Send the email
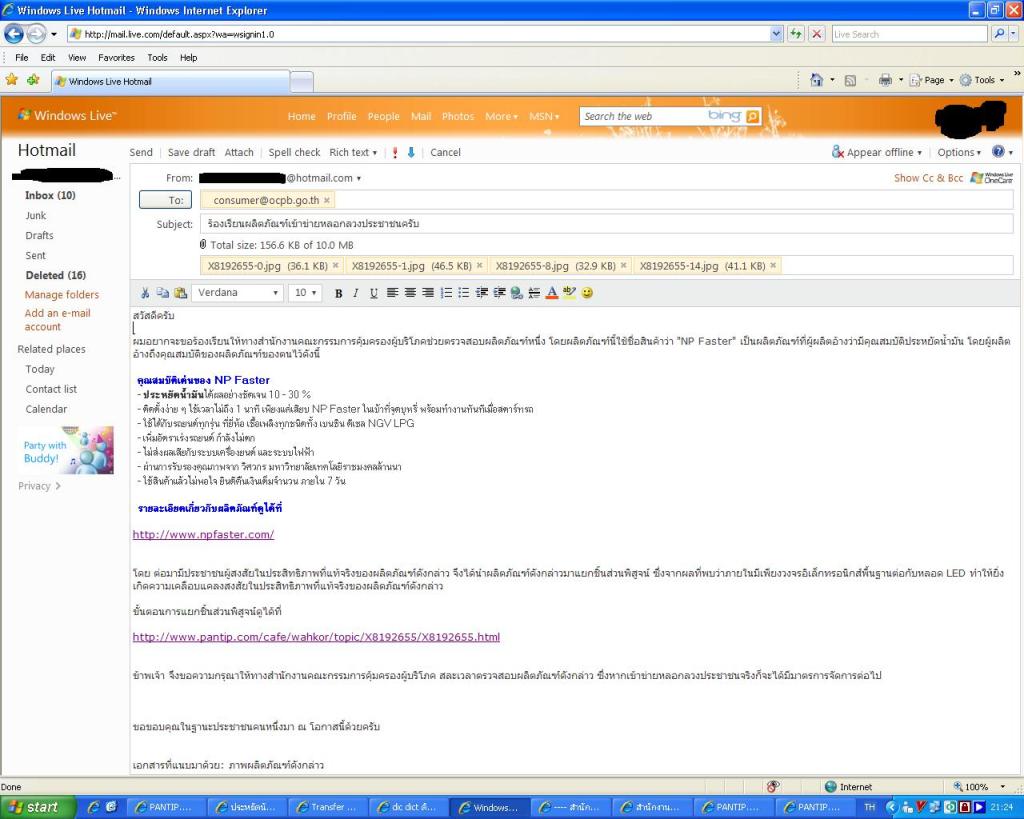The width and height of the screenshot is (1024, 819). pyautogui.click(x=140, y=152)
